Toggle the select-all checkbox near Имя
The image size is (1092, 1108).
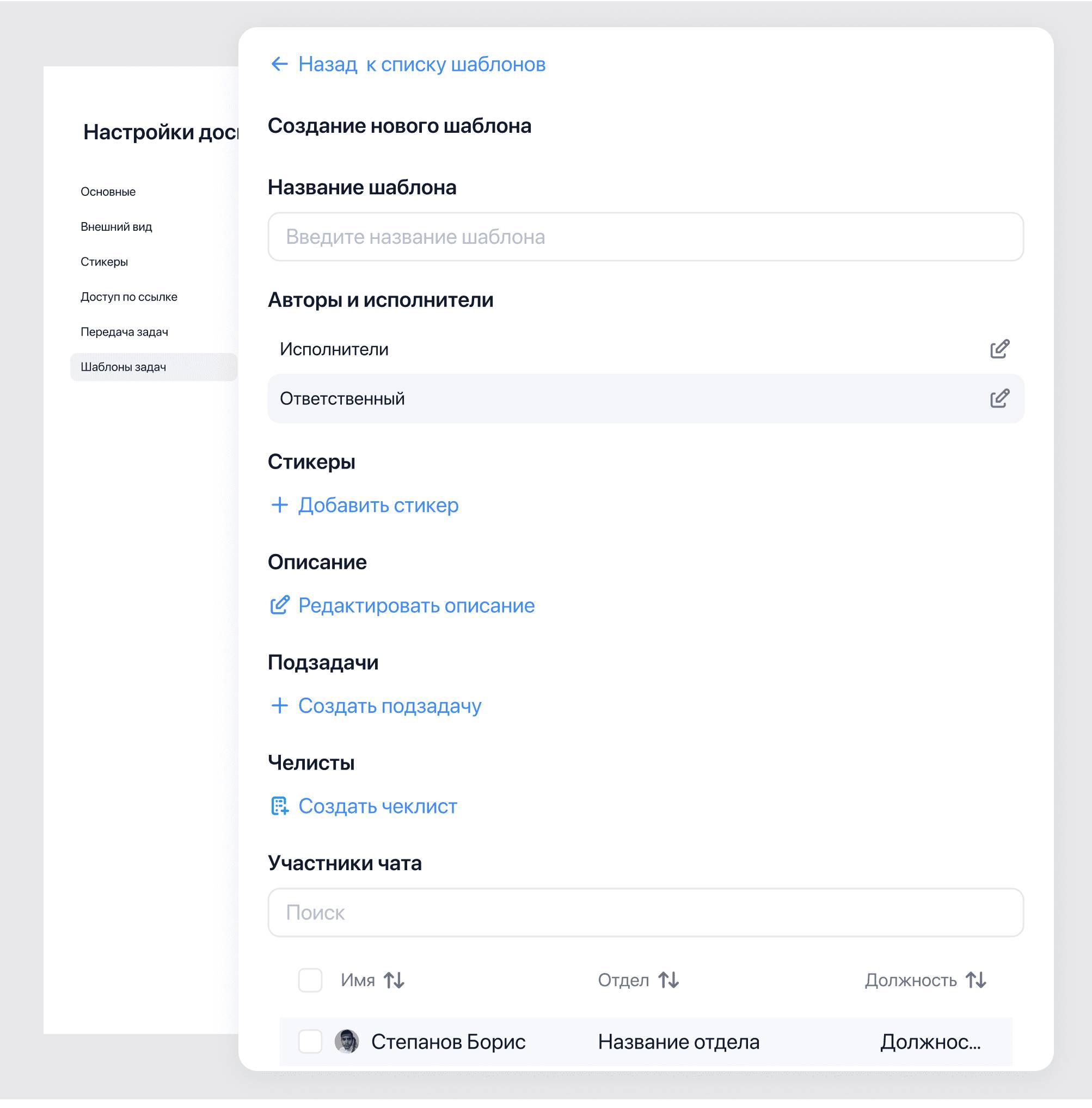click(x=310, y=980)
